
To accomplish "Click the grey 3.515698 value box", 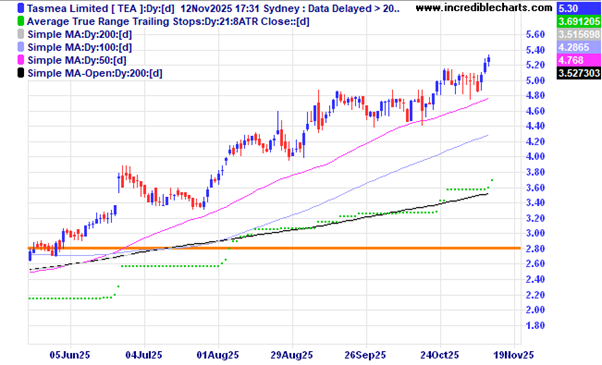I will pyautogui.click(x=579, y=34).
